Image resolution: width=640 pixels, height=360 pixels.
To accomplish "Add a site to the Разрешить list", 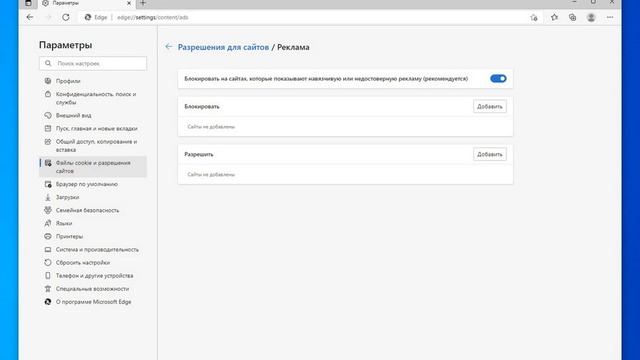I will (490, 154).
